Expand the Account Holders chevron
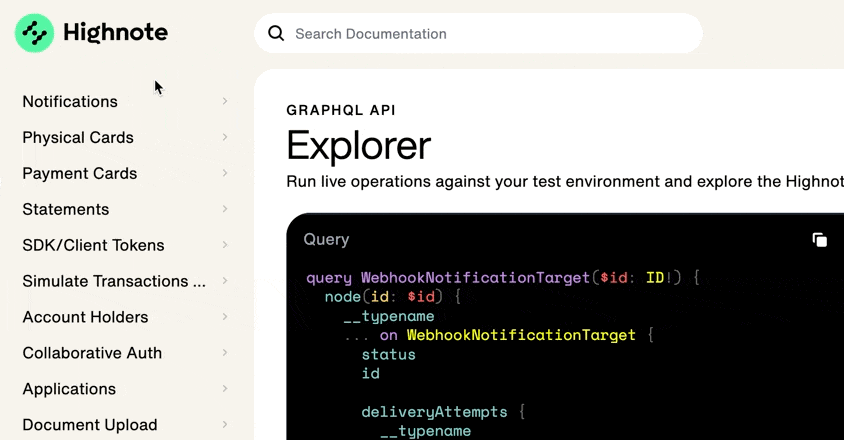The width and height of the screenshot is (844, 440). pyautogui.click(x=225, y=317)
